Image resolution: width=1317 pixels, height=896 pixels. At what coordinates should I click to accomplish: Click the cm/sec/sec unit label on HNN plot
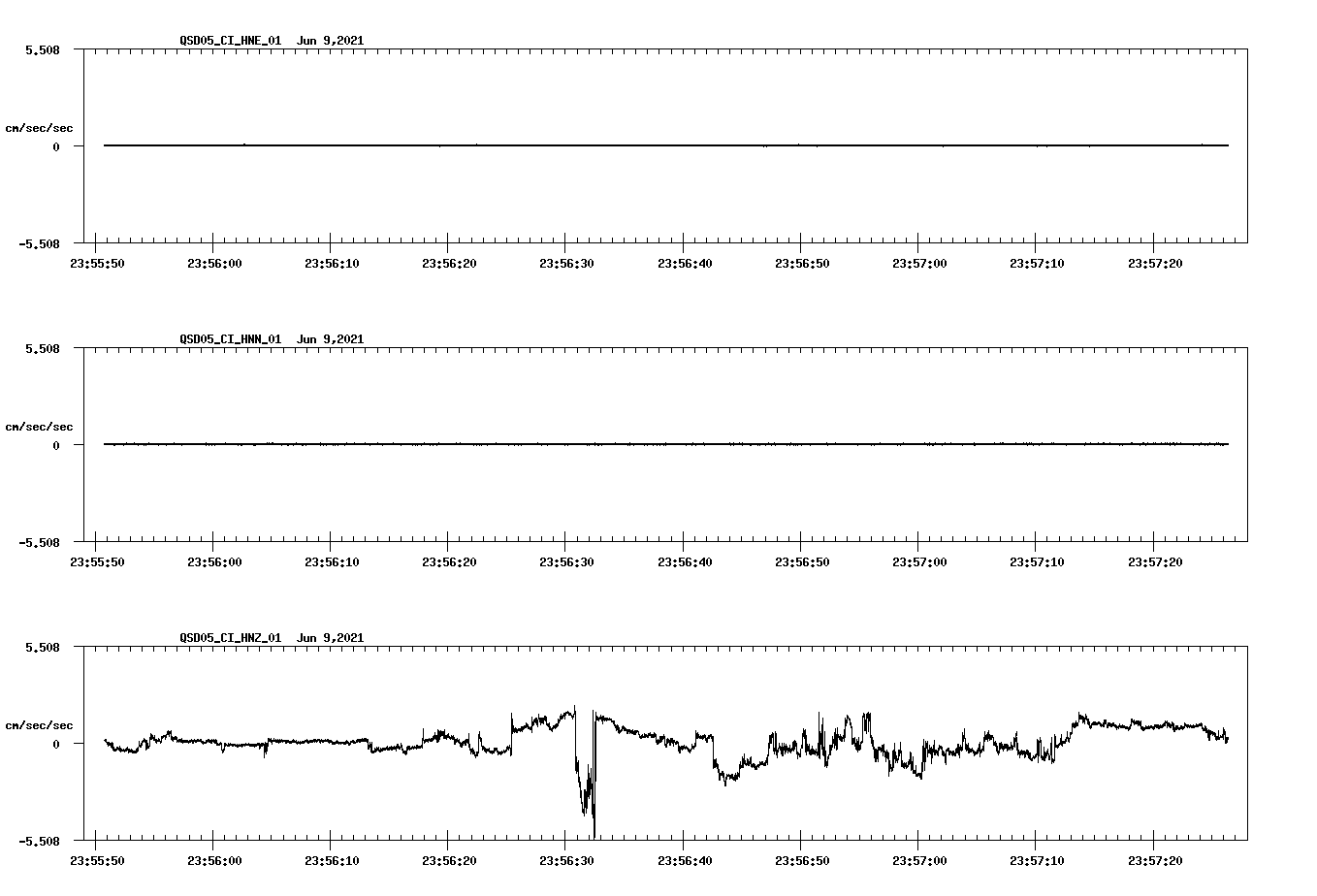[40, 427]
